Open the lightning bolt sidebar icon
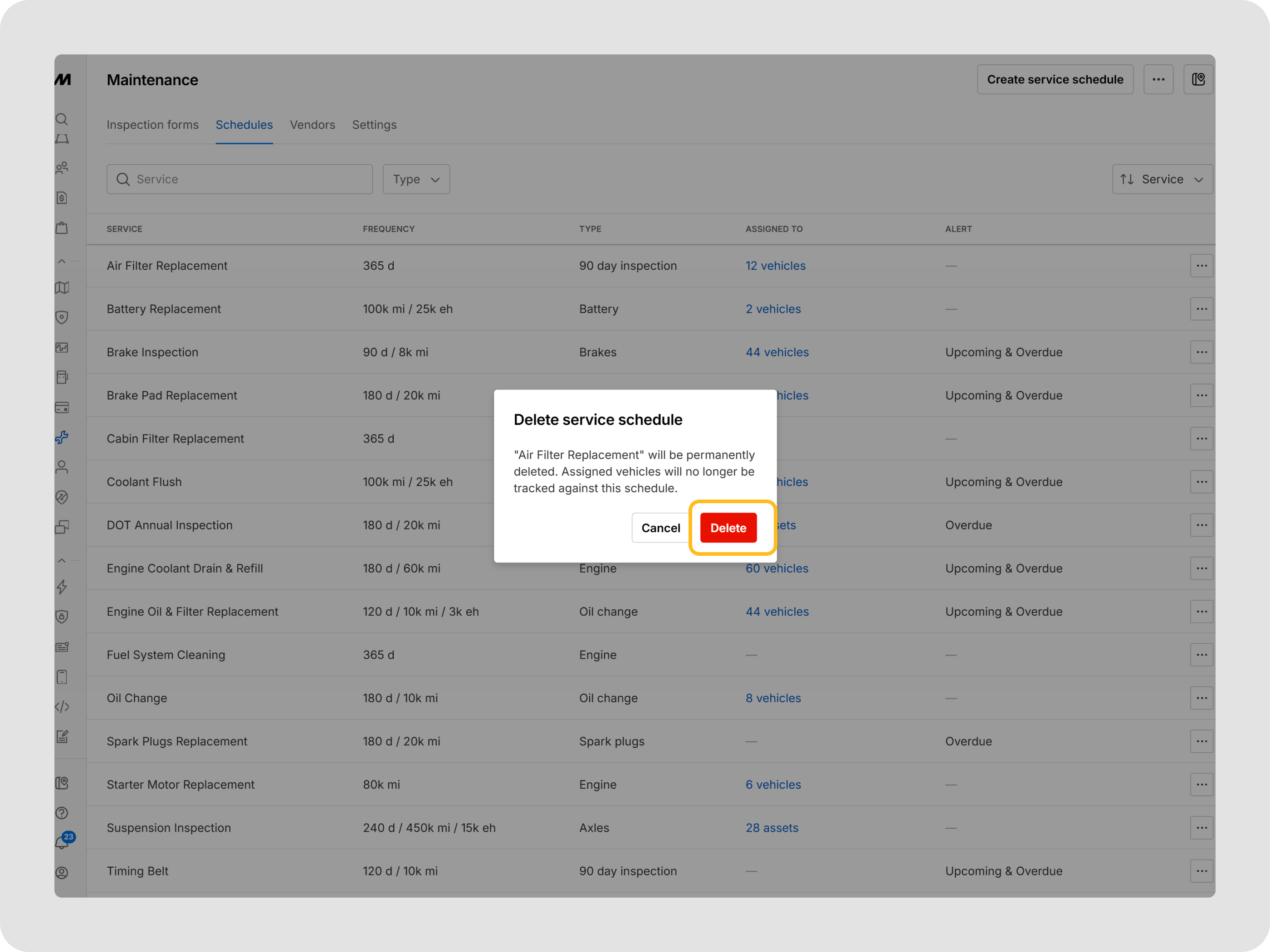 (62, 587)
